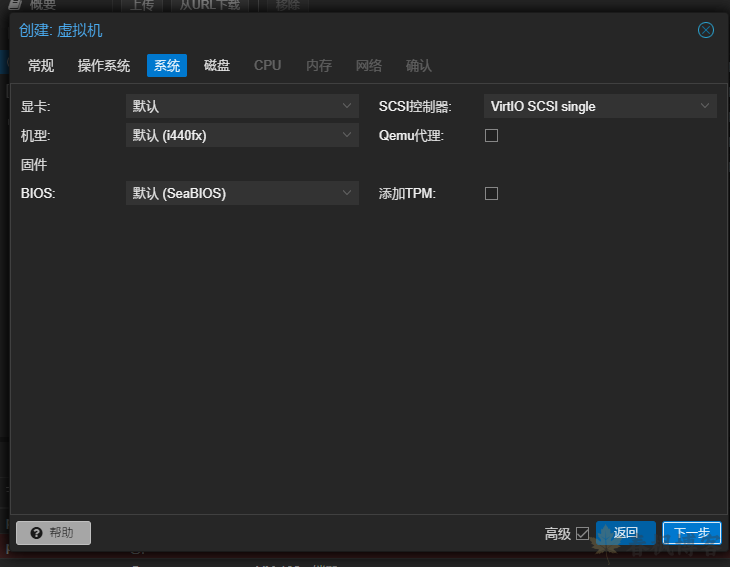Enable the Qemu代理 checkbox
This screenshot has width=730, height=567.
[491, 136]
